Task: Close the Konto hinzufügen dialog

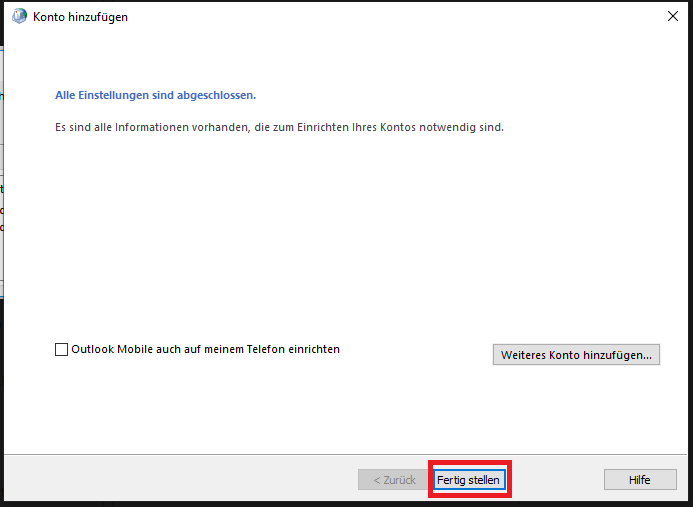Action: click(x=671, y=17)
